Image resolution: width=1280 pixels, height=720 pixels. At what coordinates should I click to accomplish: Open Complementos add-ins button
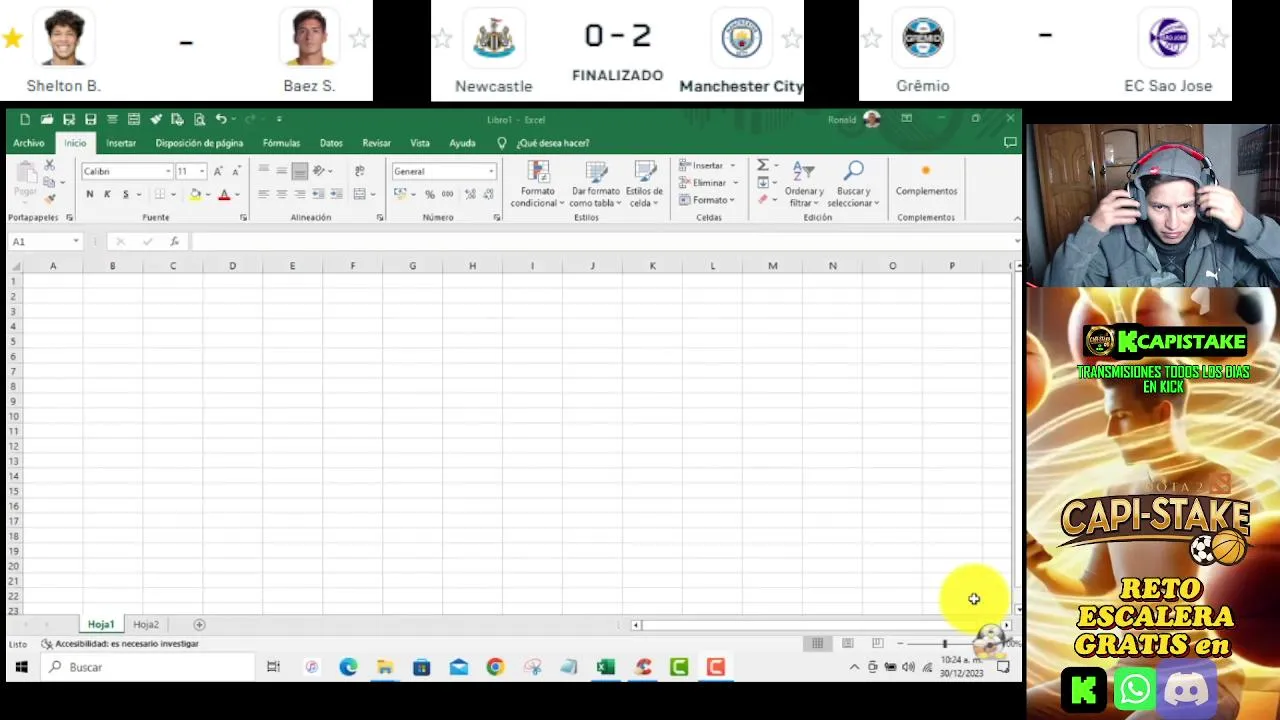pyautogui.click(x=926, y=181)
